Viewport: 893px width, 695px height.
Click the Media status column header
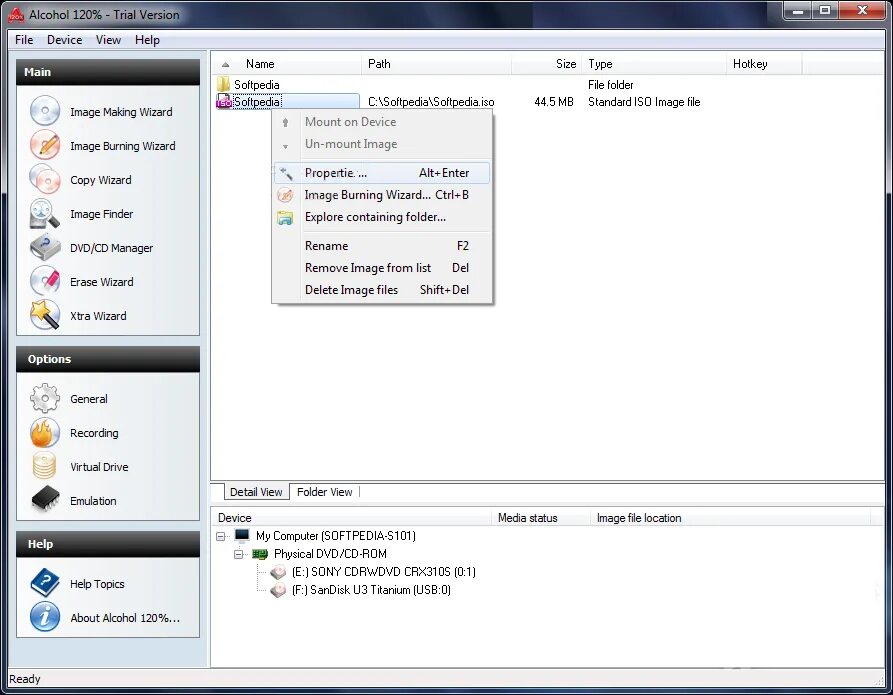(x=540, y=518)
